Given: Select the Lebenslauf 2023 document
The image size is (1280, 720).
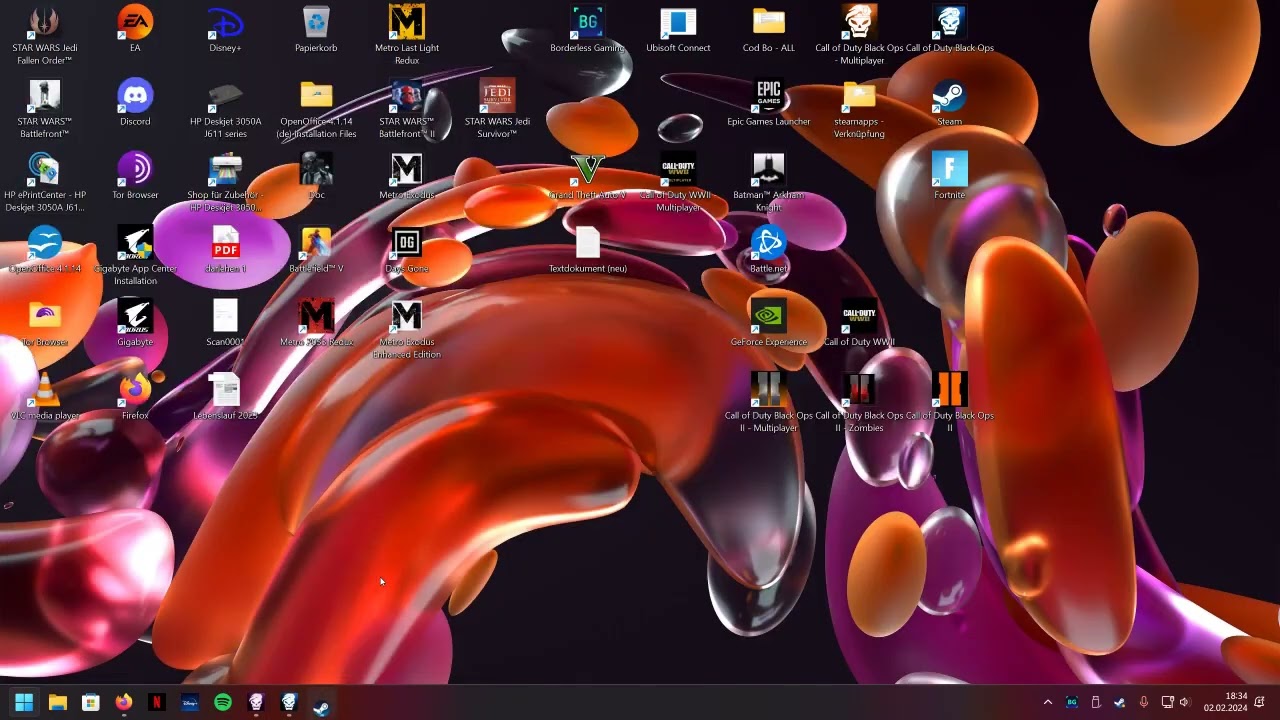Looking at the screenshot, I should point(225,397).
